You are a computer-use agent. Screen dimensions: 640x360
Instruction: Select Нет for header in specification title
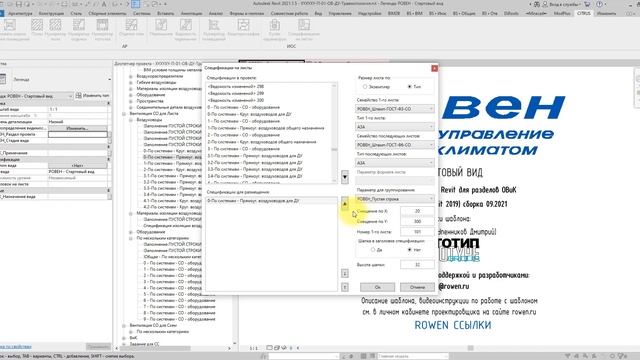pyautogui.click(x=409, y=249)
